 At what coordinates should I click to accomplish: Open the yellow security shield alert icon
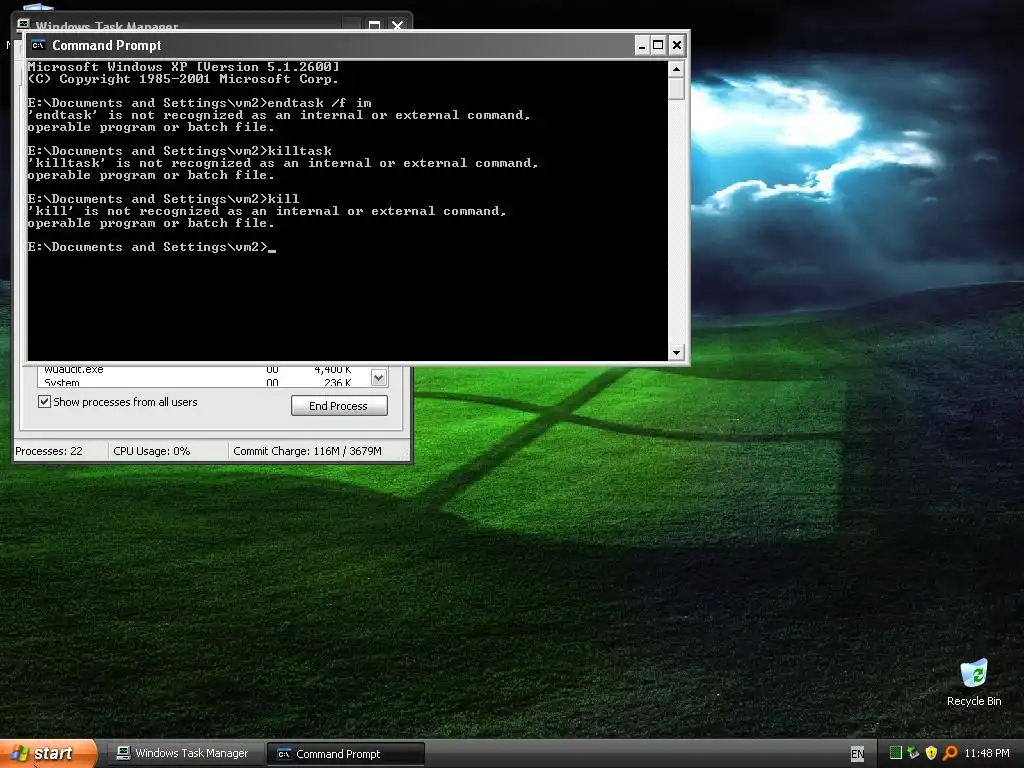(931, 753)
